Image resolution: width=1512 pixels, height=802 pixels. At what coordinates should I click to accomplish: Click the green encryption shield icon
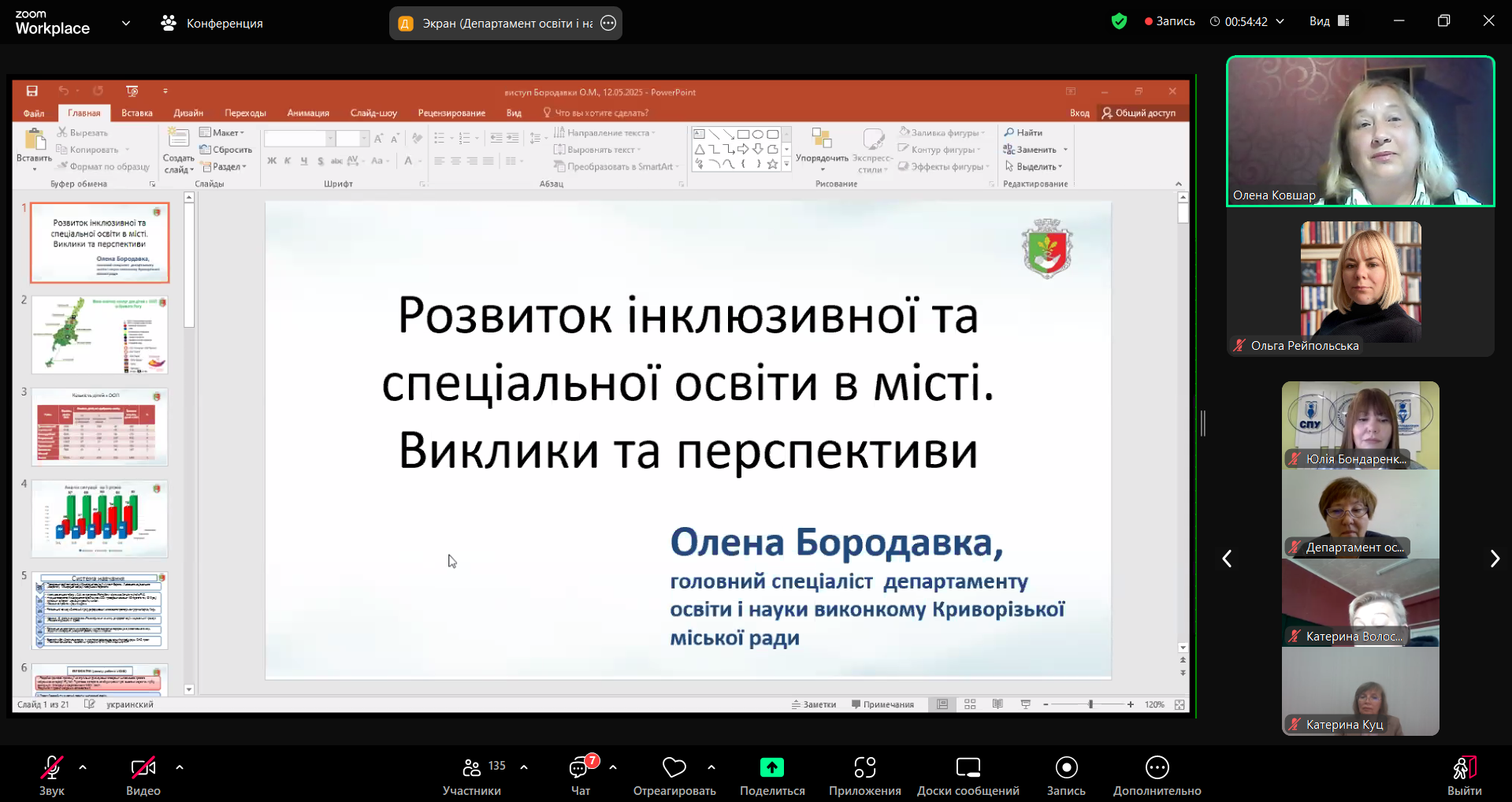pos(1119,21)
